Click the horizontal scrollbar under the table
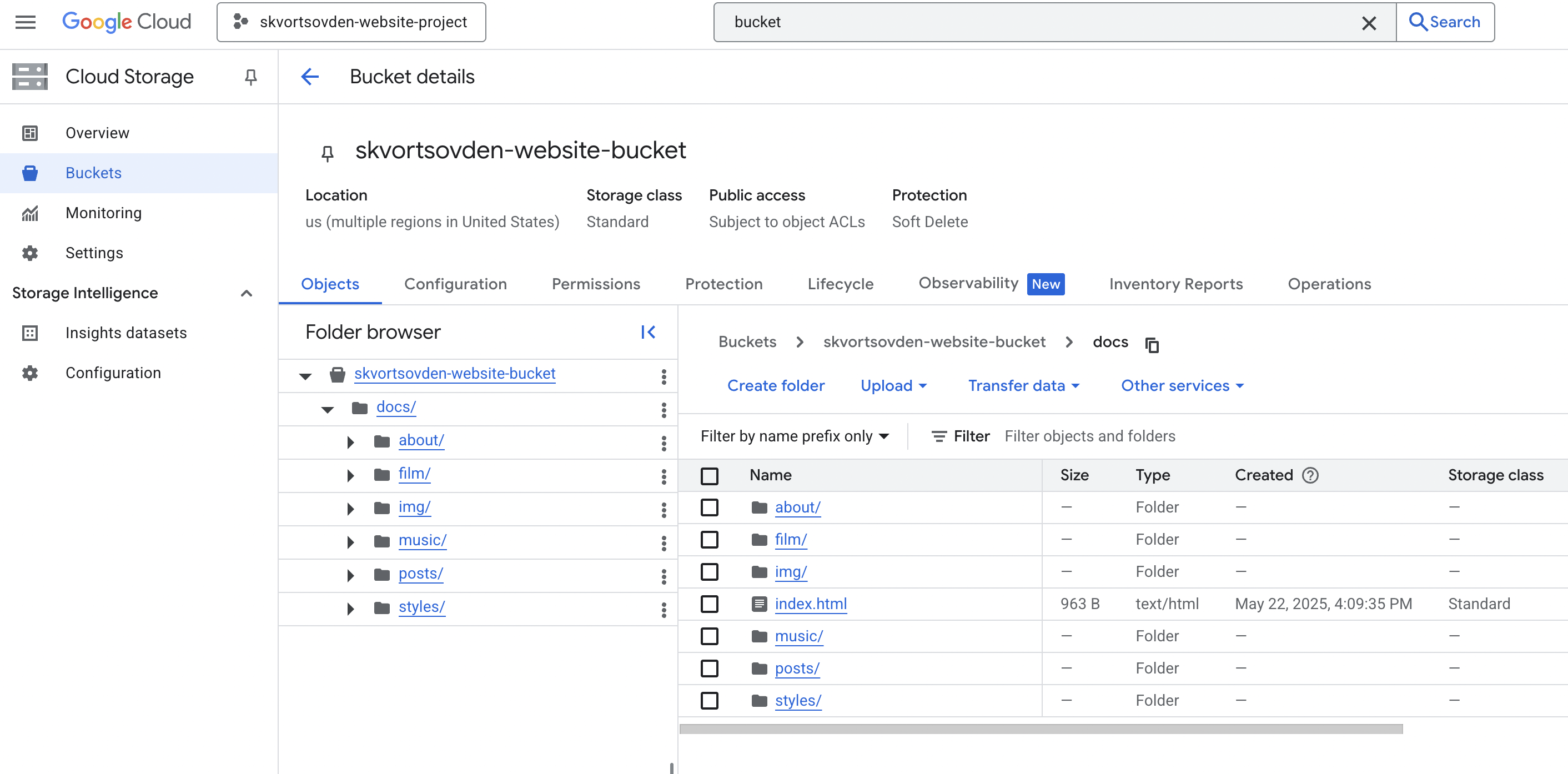The image size is (1568, 774). click(x=1041, y=729)
